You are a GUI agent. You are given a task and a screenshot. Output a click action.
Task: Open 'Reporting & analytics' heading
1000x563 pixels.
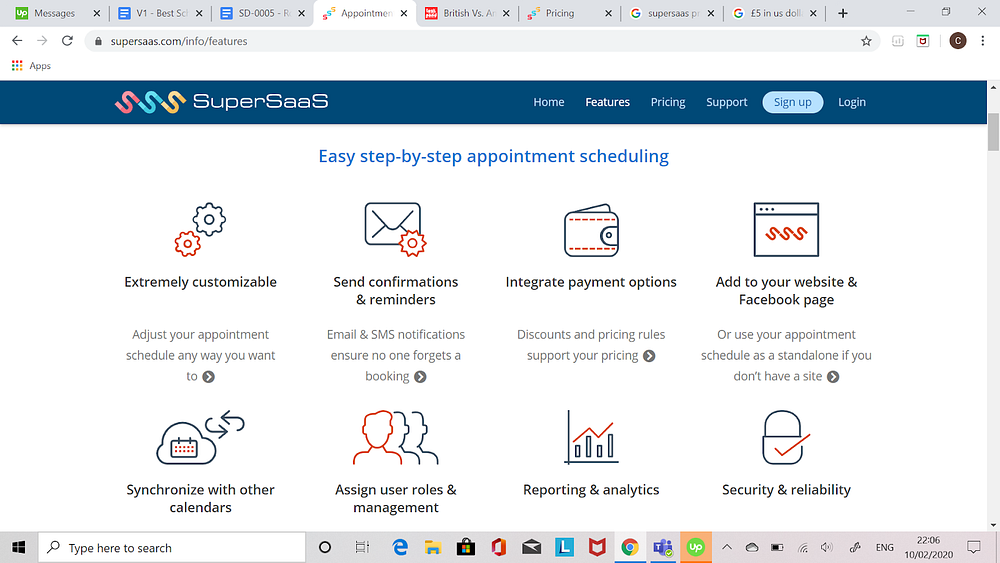[591, 490]
